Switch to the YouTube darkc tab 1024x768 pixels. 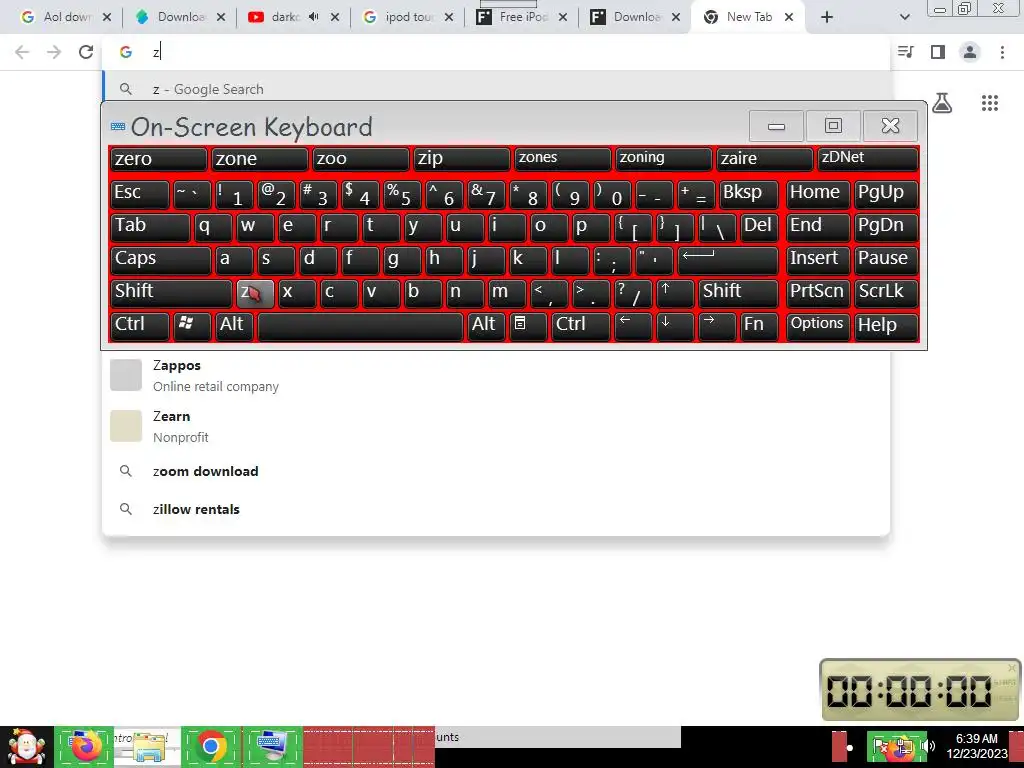(x=293, y=18)
